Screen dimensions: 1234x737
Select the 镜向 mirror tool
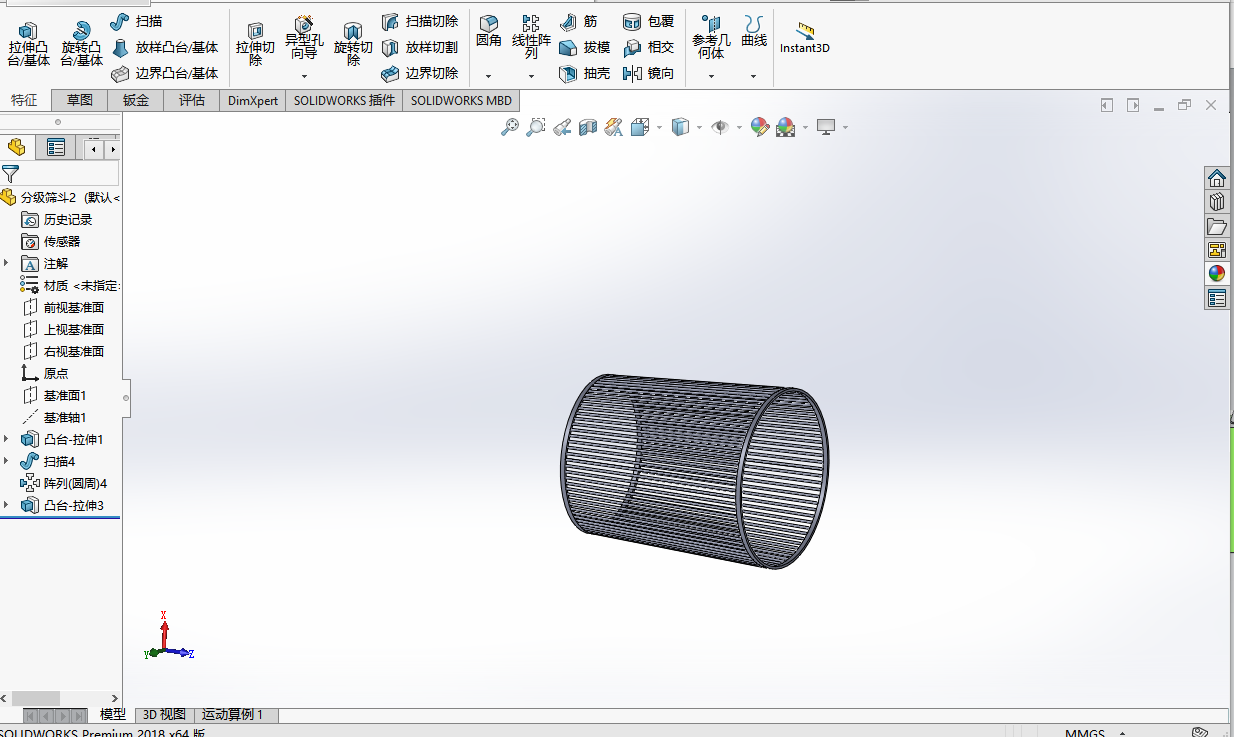coord(648,73)
